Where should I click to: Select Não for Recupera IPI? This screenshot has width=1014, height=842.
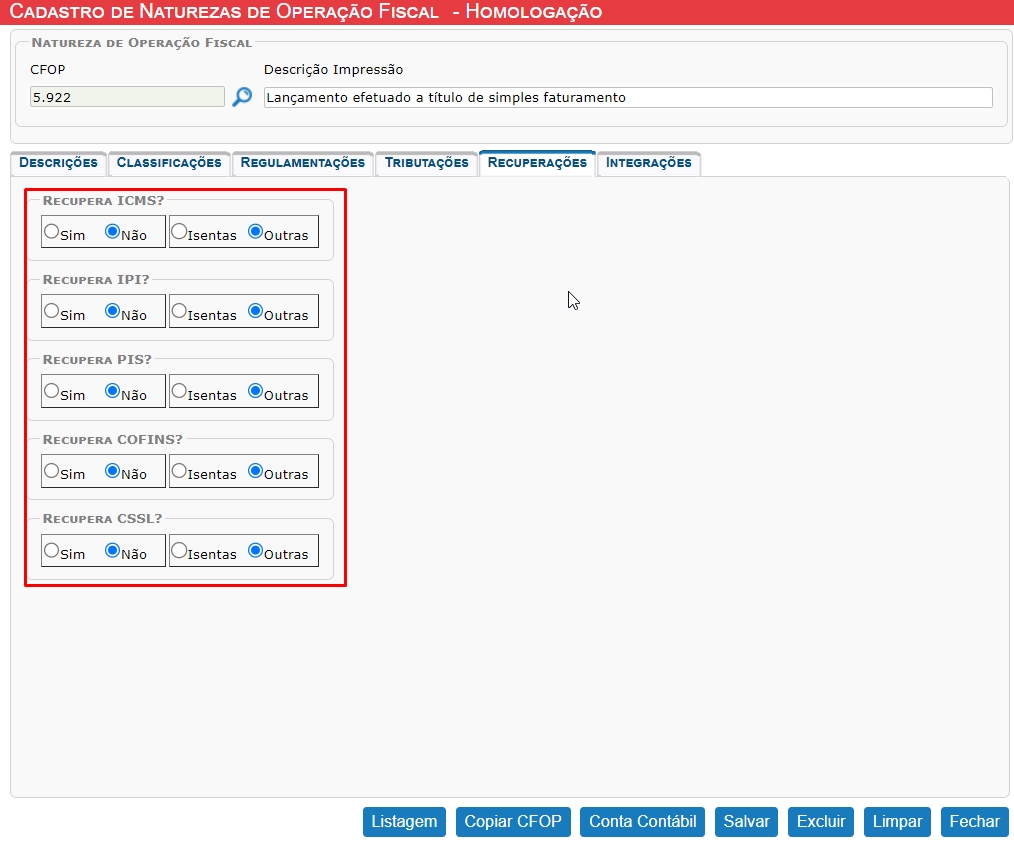pyautogui.click(x=113, y=311)
